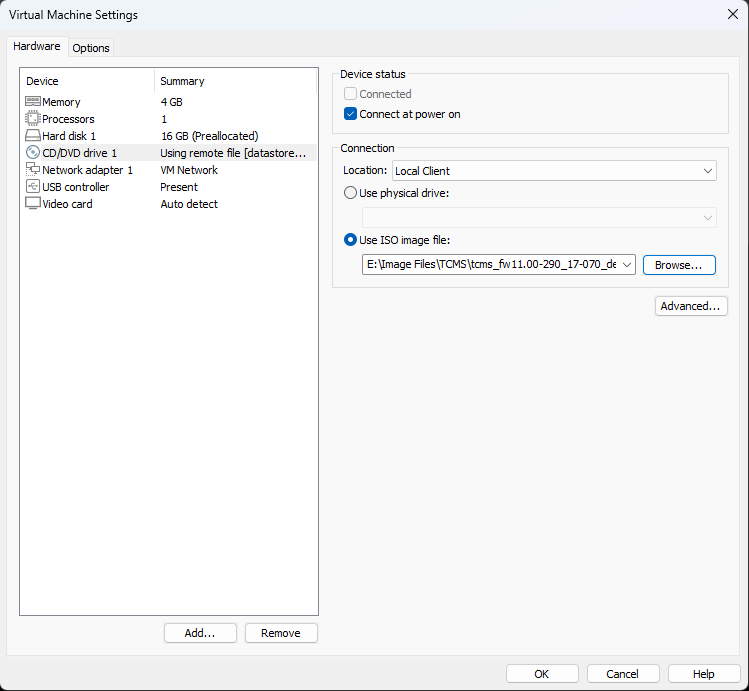Screen dimensions: 749x691
Task: Select the Network adapter 1 icon
Action: coord(33,170)
